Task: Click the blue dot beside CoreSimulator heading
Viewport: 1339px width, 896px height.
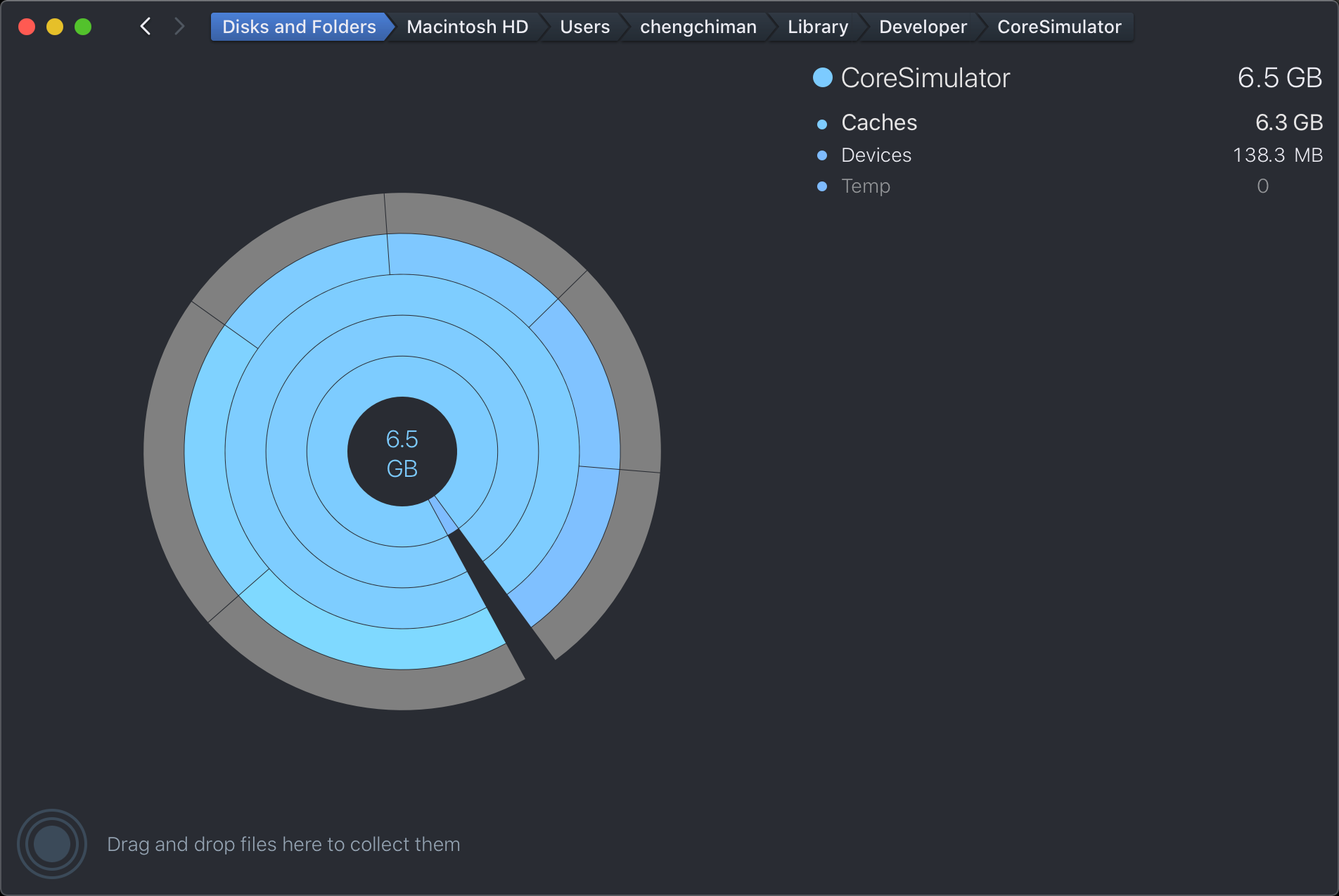Action: click(x=822, y=77)
